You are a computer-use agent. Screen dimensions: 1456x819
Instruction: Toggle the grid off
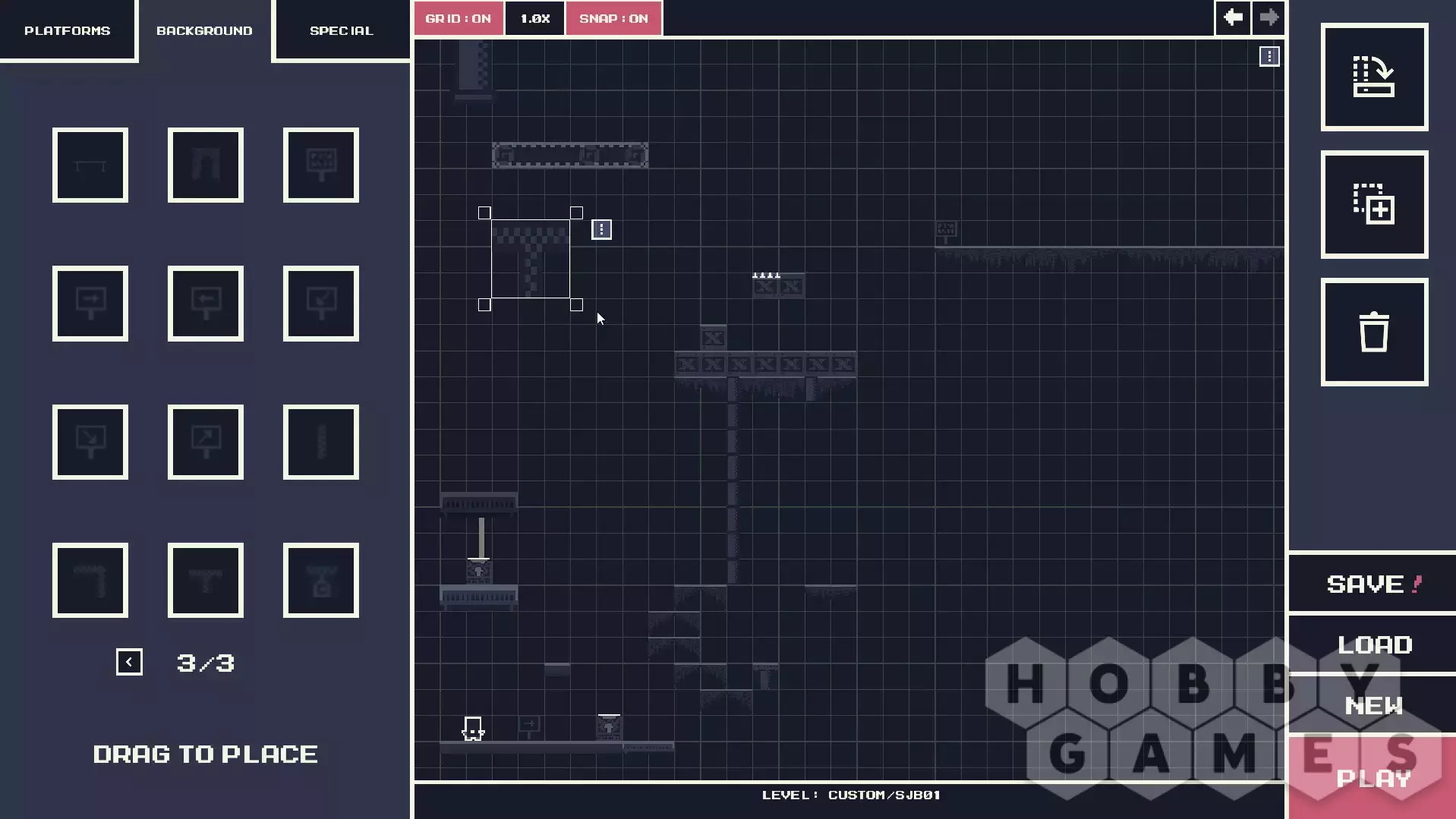click(459, 18)
